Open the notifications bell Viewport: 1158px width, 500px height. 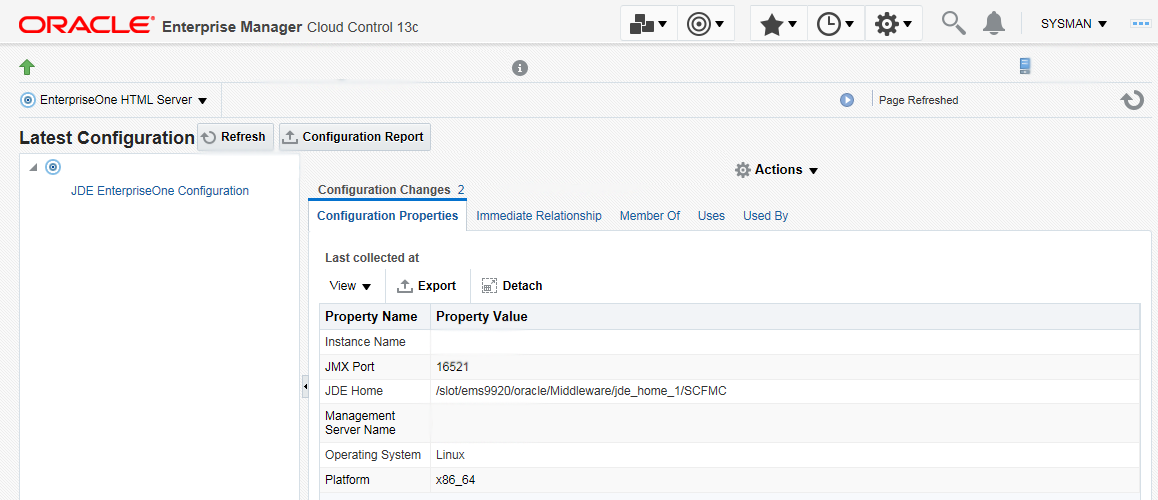(x=994, y=23)
